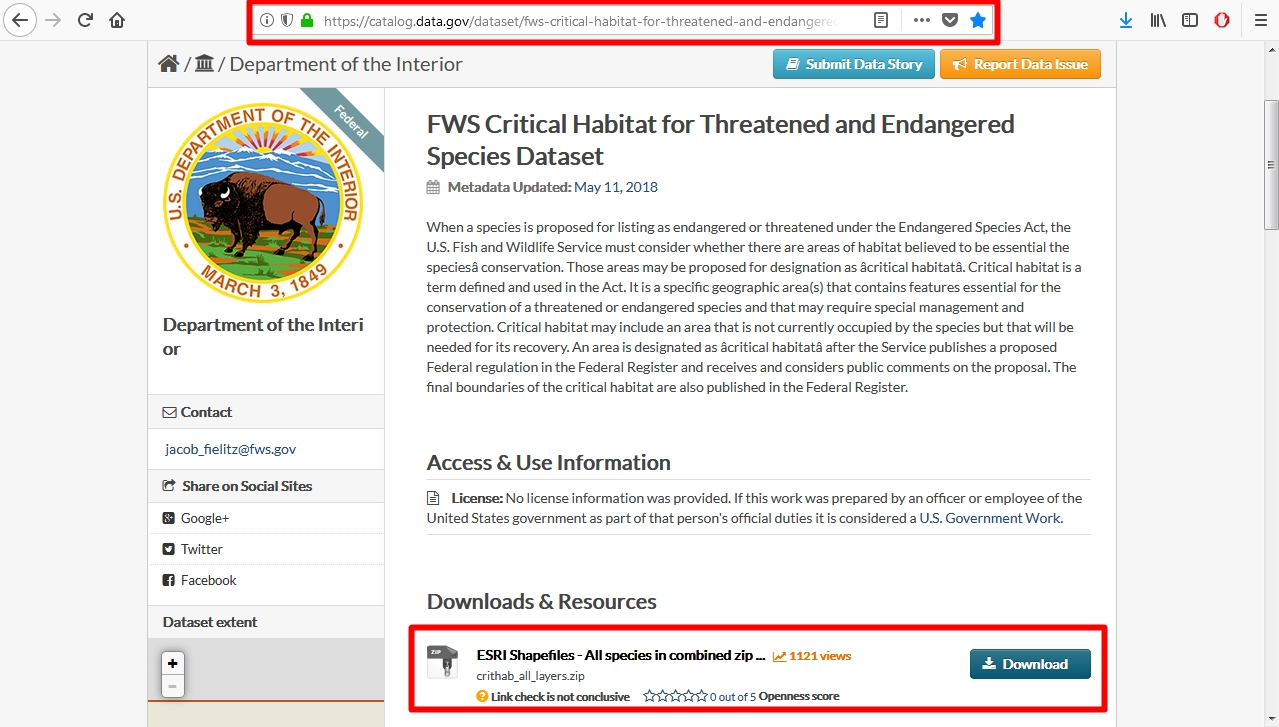Screen dimensions: 1279x727
Task: Open the Library icon
Action: coord(1158,20)
